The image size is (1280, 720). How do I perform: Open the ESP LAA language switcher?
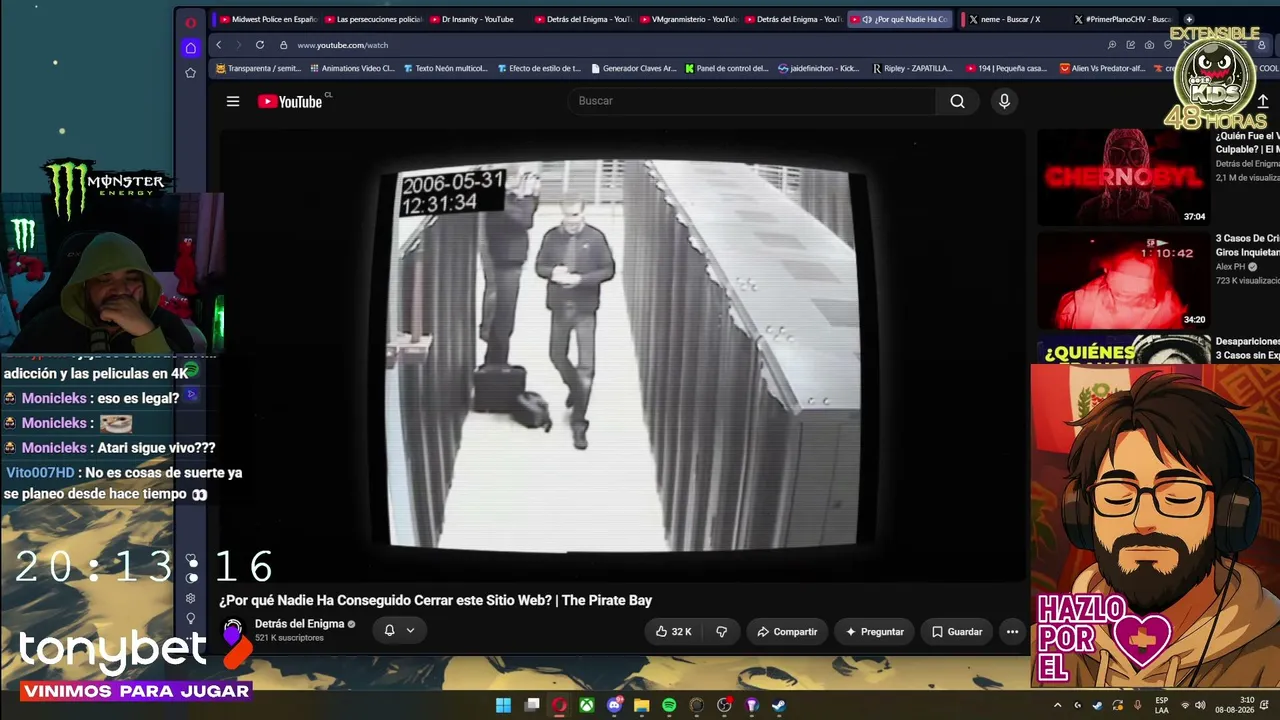coord(1161,705)
